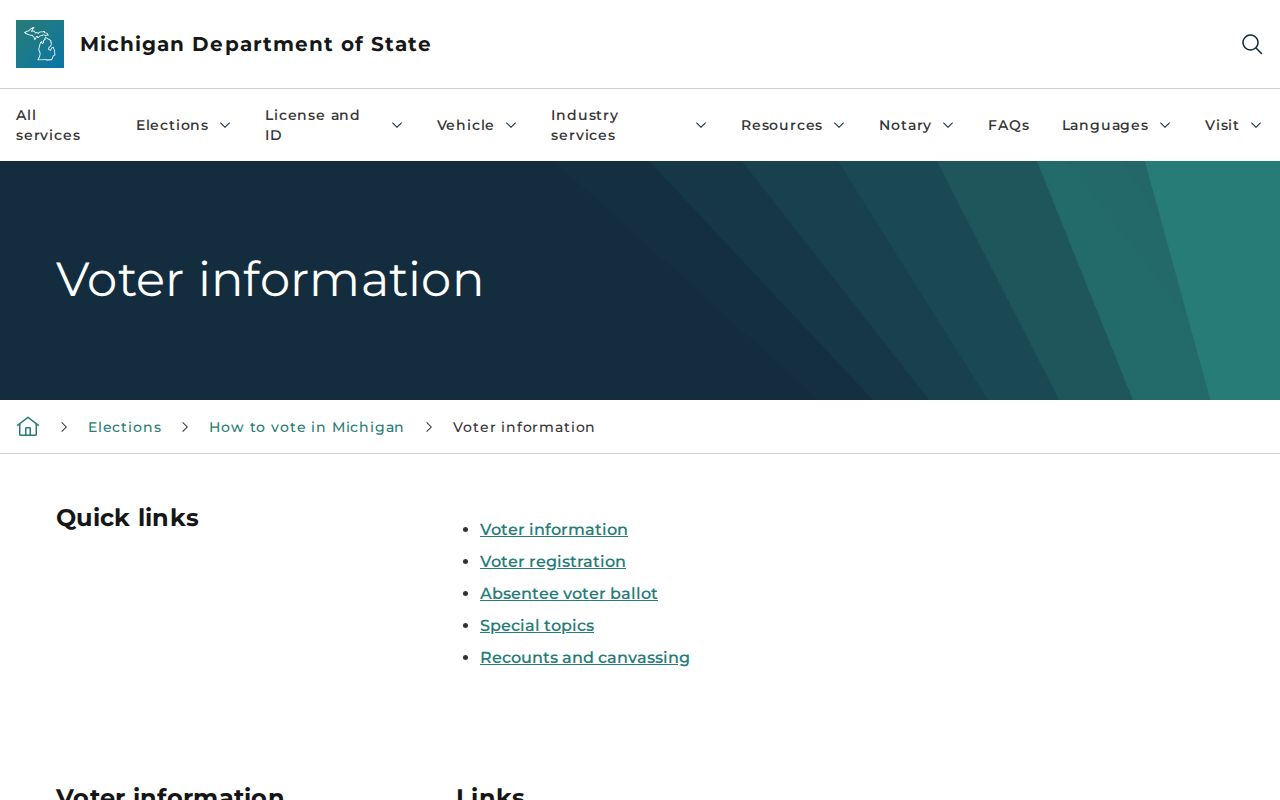Screen dimensions: 1280x800
Task: Open All services in the navigation
Action: [x=48, y=125]
